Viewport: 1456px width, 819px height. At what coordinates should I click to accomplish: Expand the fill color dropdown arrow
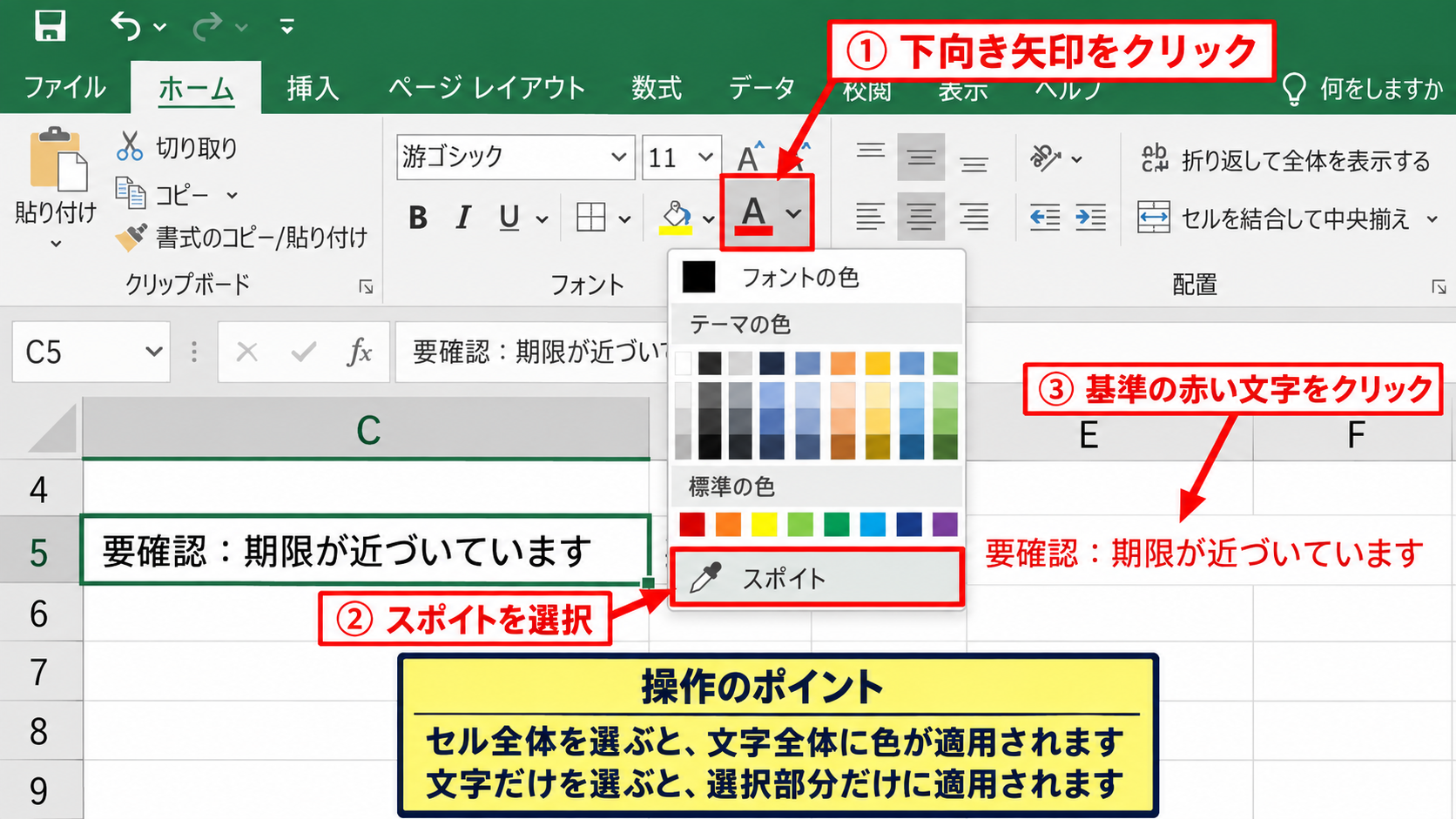[709, 218]
